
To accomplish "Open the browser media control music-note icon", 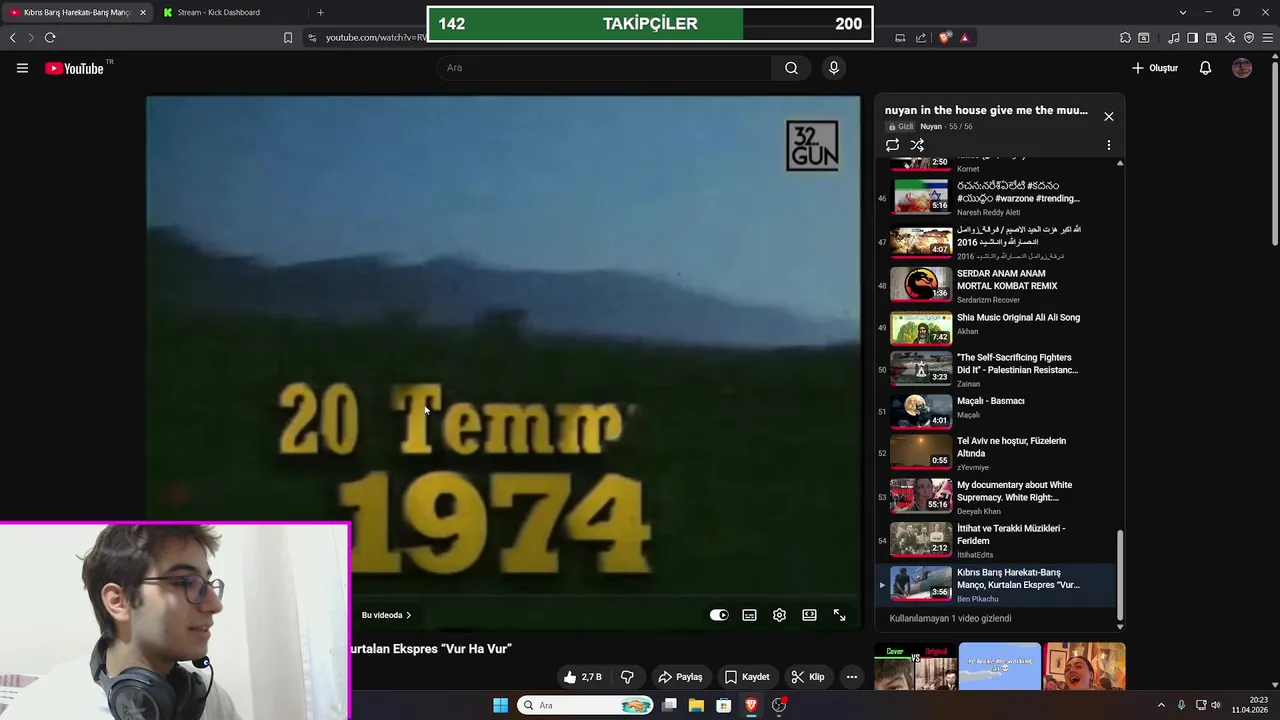I will (x=1174, y=38).
